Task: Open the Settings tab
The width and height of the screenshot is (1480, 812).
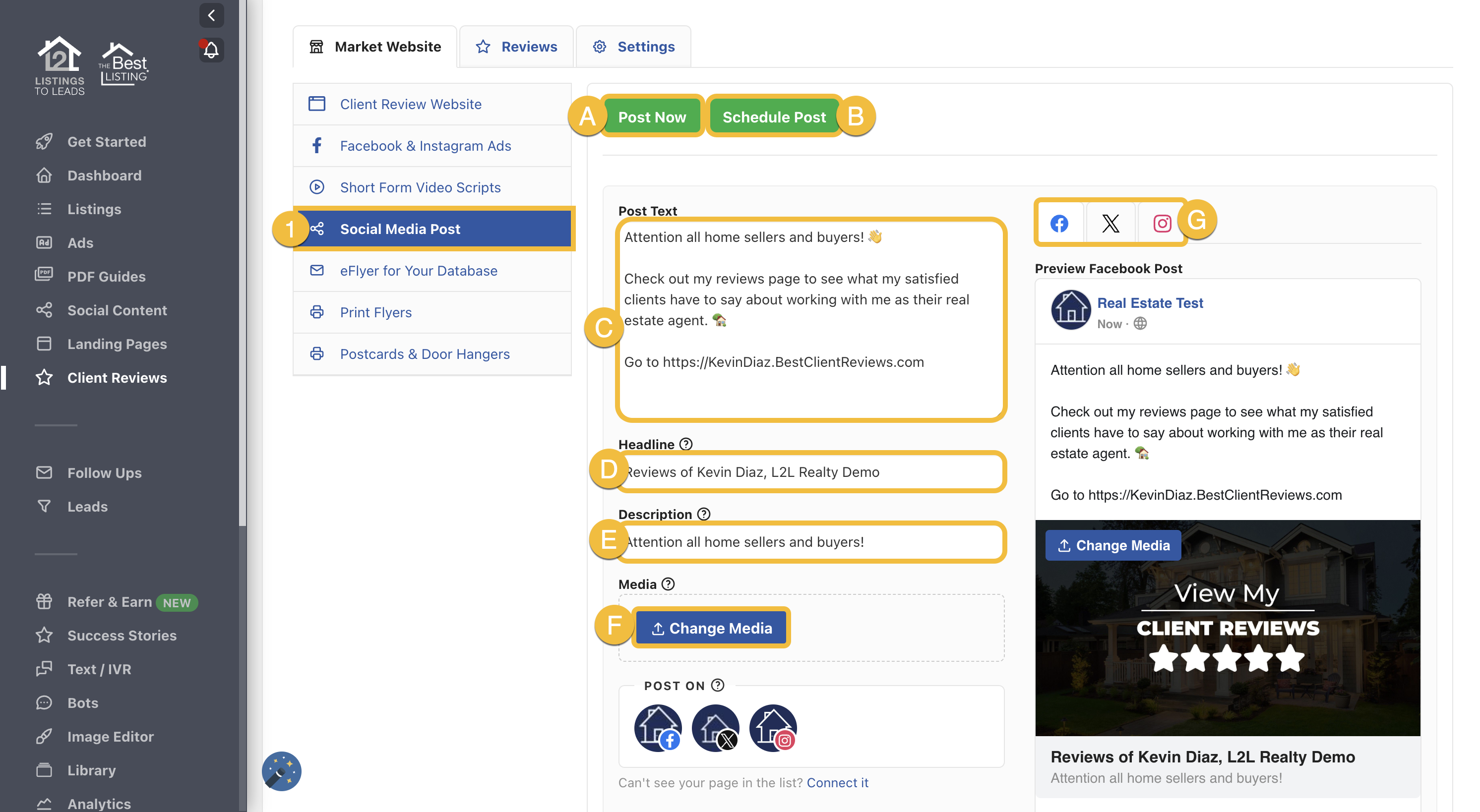Action: pyautogui.click(x=634, y=47)
